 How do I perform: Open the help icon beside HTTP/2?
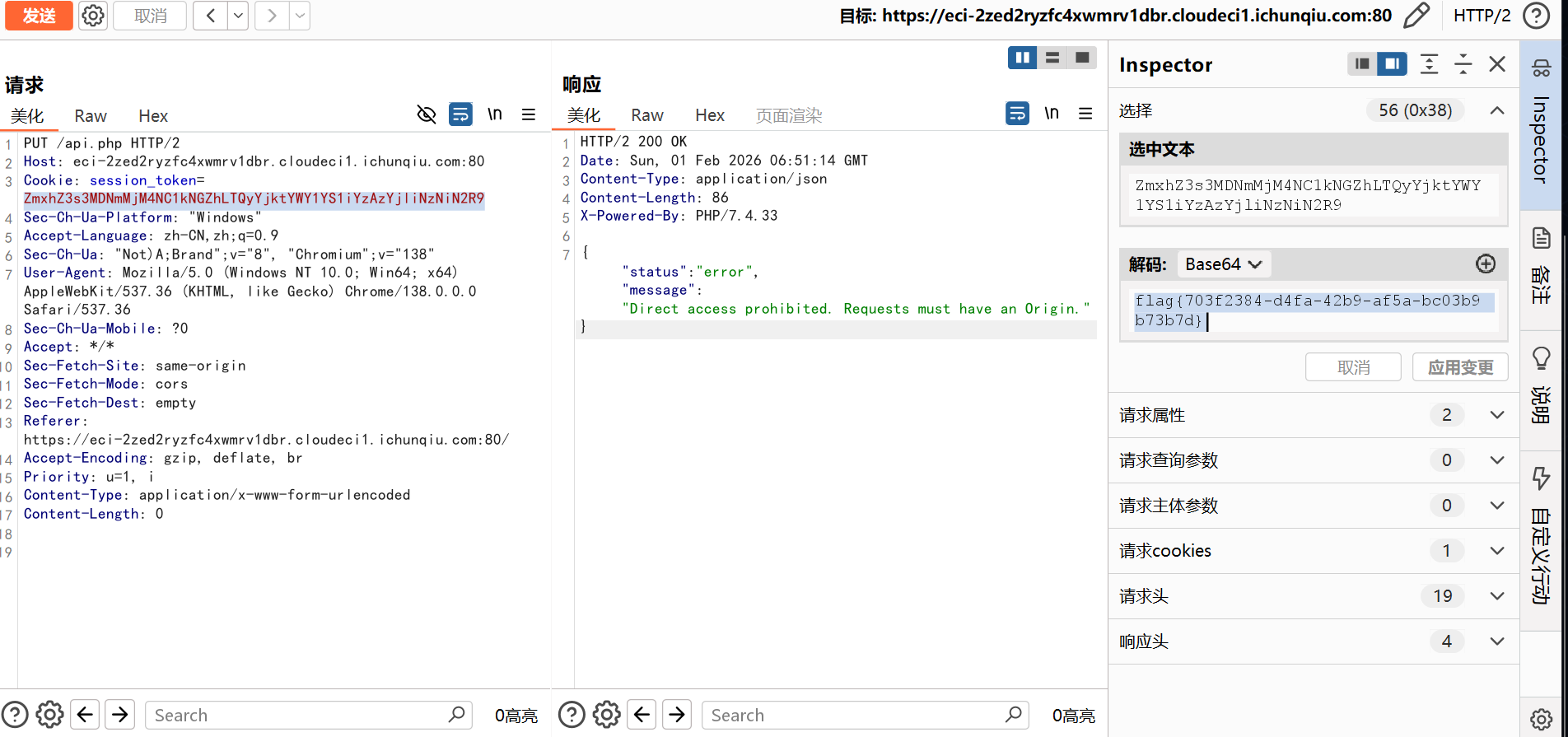[1537, 16]
